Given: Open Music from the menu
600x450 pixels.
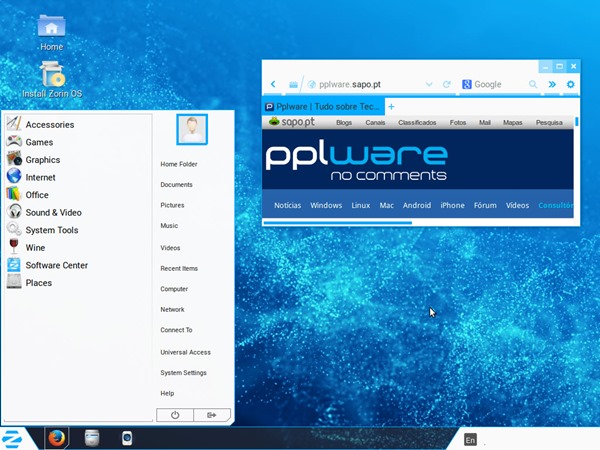Looking at the screenshot, I should (x=169, y=226).
